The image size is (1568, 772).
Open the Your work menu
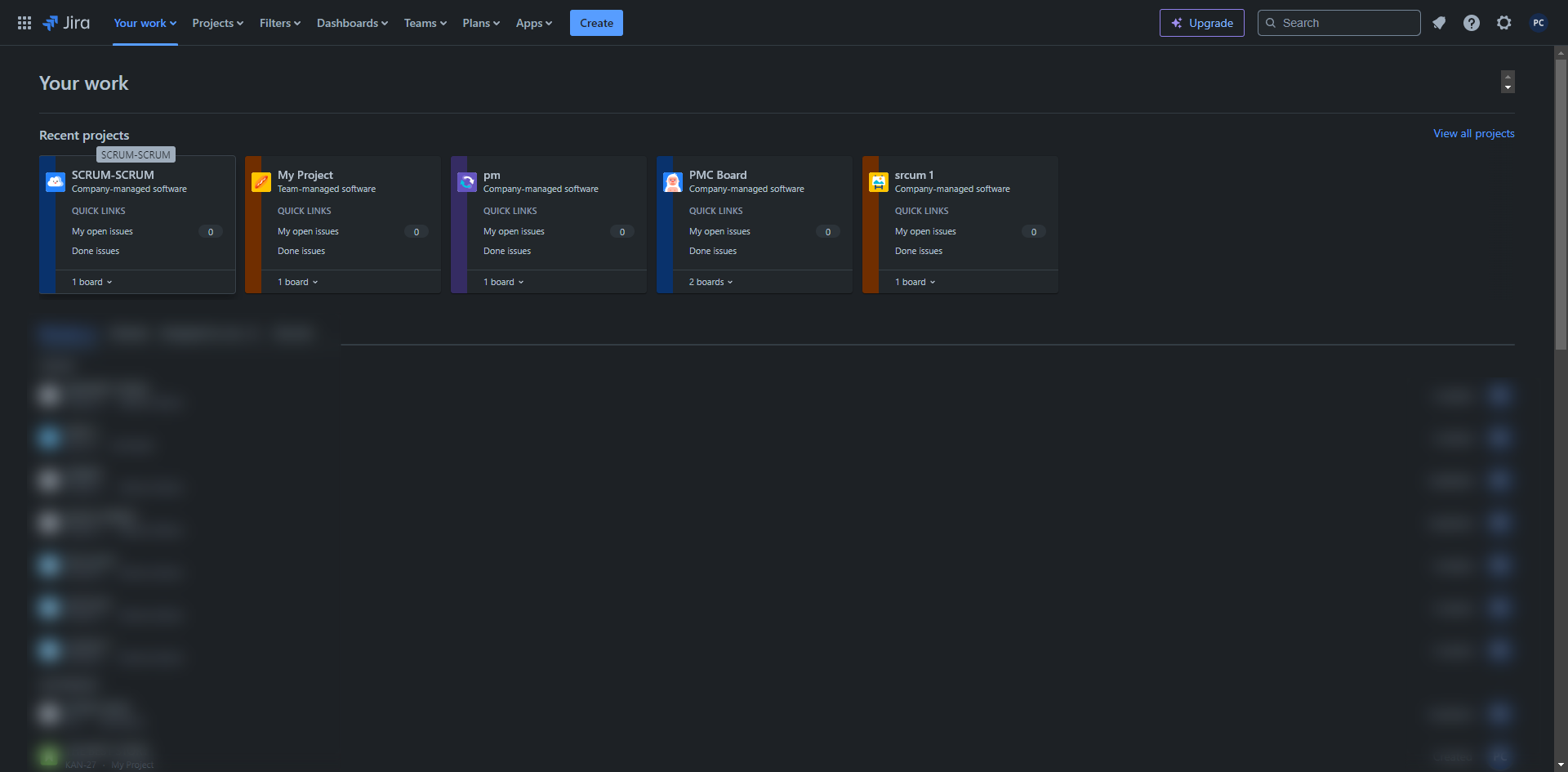click(x=145, y=23)
